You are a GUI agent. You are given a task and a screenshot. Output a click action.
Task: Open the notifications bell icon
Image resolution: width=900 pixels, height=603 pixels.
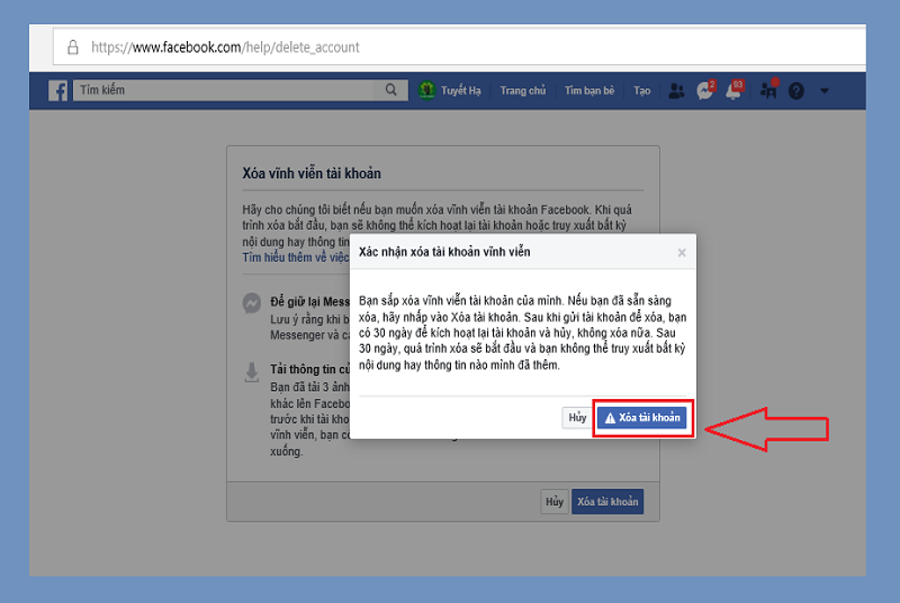pos(735,91)
